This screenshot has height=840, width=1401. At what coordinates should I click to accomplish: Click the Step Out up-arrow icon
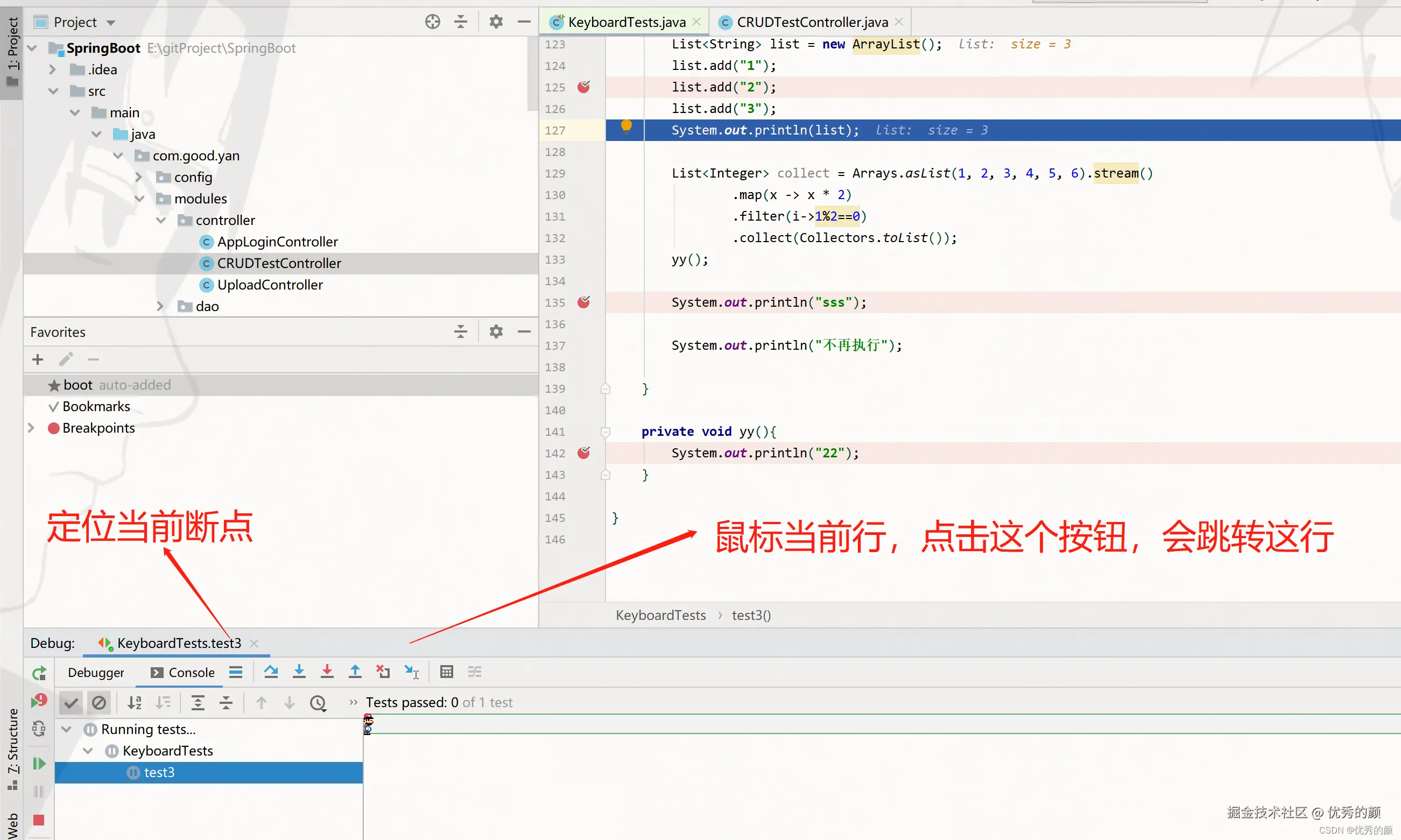(355, 672)
